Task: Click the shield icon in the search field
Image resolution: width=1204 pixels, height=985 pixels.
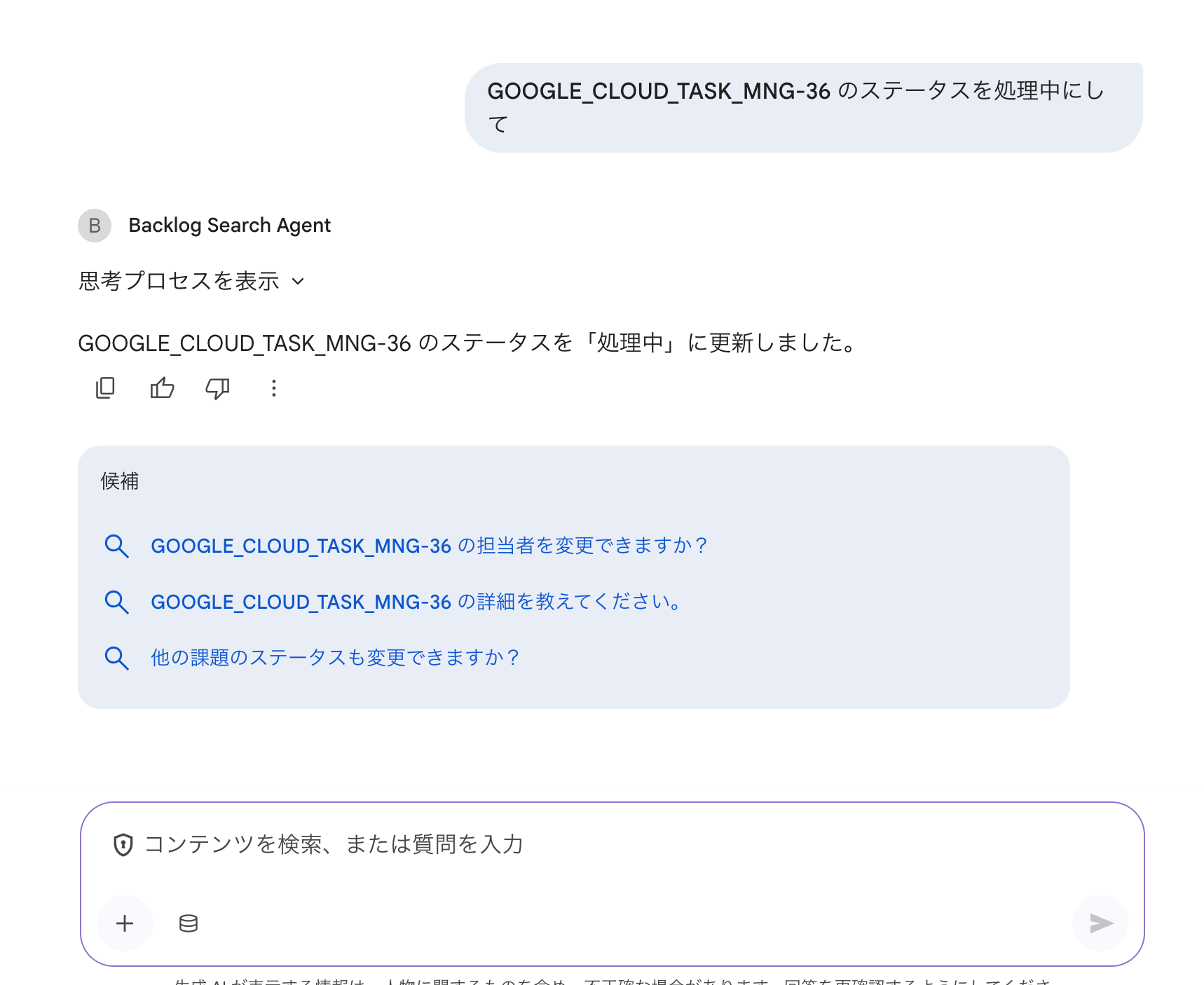Action: click(123, 844)
